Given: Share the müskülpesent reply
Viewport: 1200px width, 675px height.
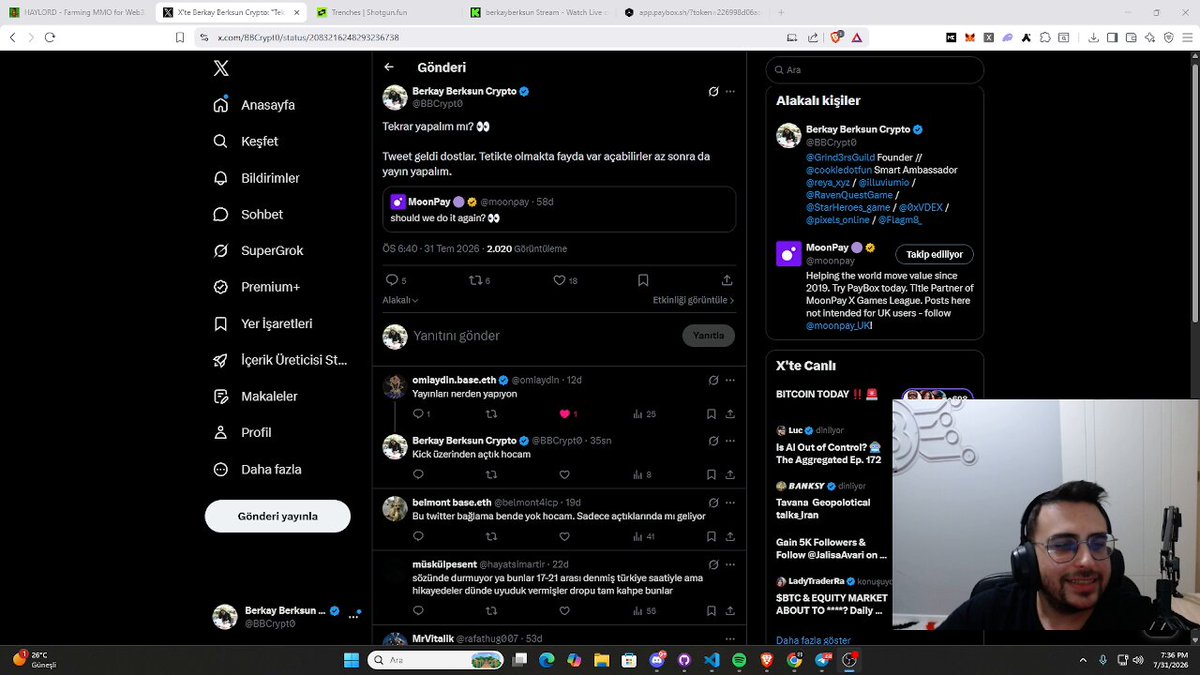Looking at the screenshot, I should point(730,611).
